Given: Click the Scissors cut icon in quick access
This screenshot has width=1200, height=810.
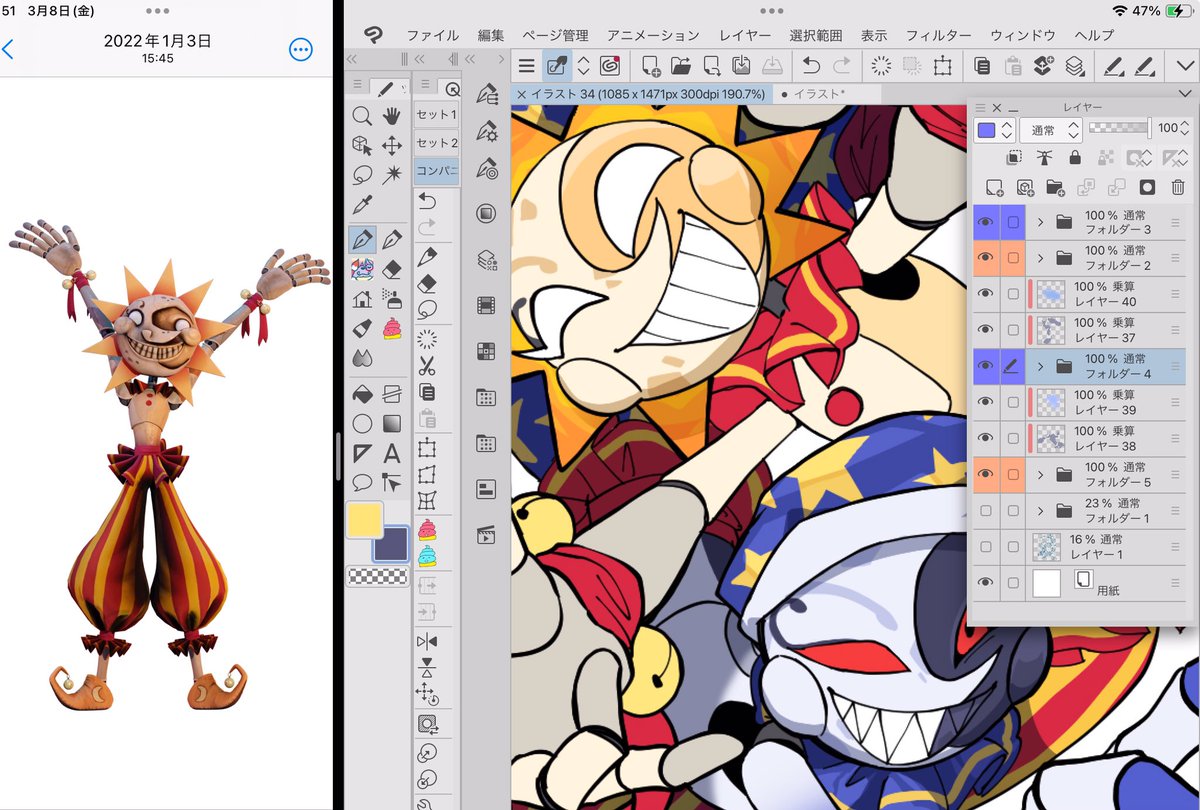Looking at the screenshot, I should pos(427,365).
